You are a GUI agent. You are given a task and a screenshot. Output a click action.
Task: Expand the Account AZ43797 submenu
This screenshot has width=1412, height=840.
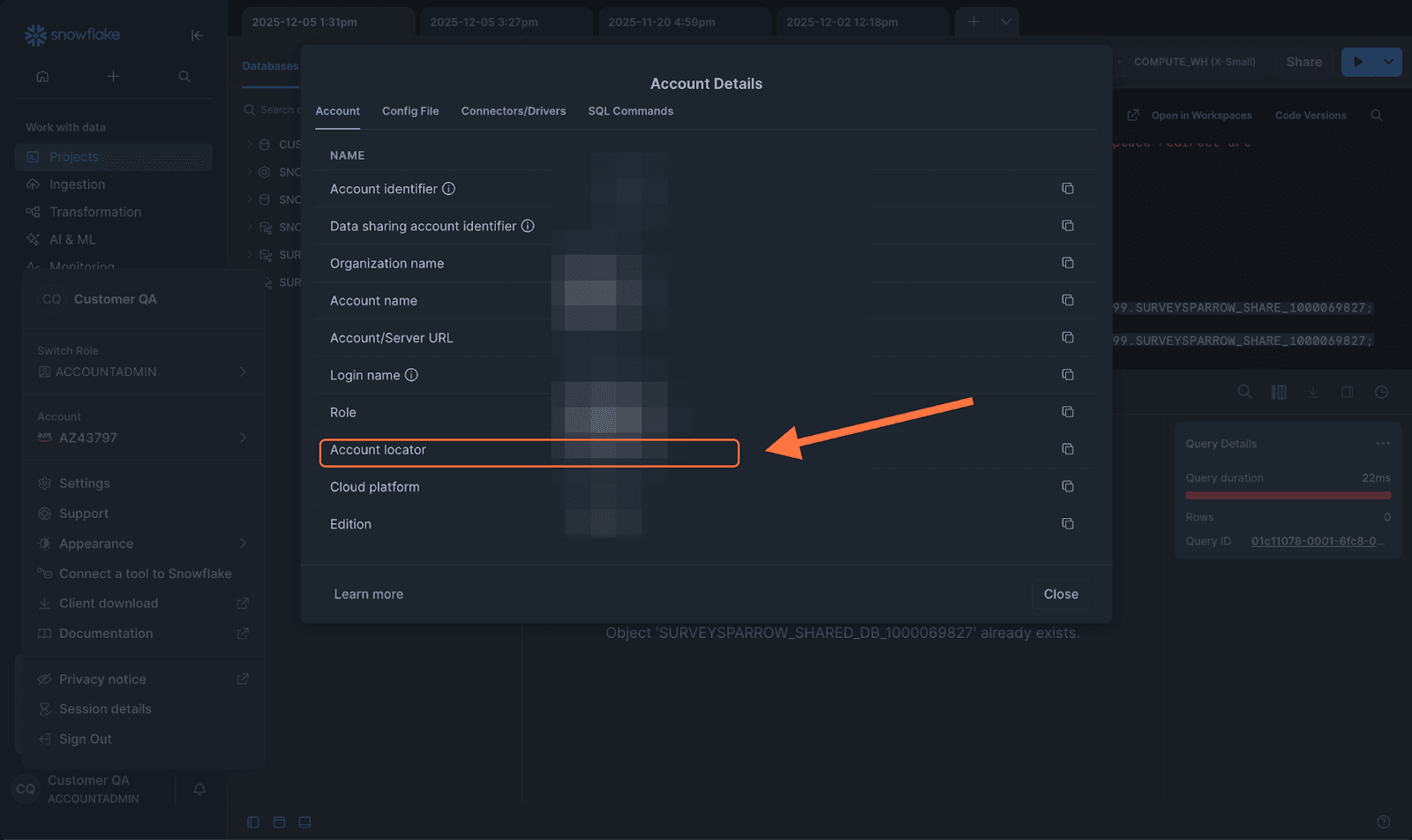click(x=243, y=438)
